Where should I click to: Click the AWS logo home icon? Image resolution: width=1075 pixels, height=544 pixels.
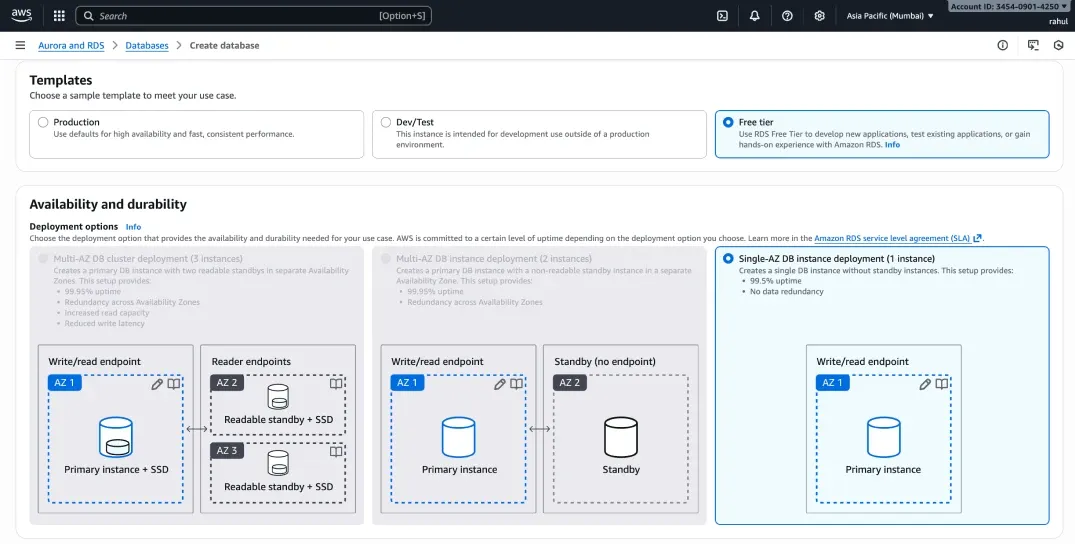pyautogui.click(x=22, y=15)
